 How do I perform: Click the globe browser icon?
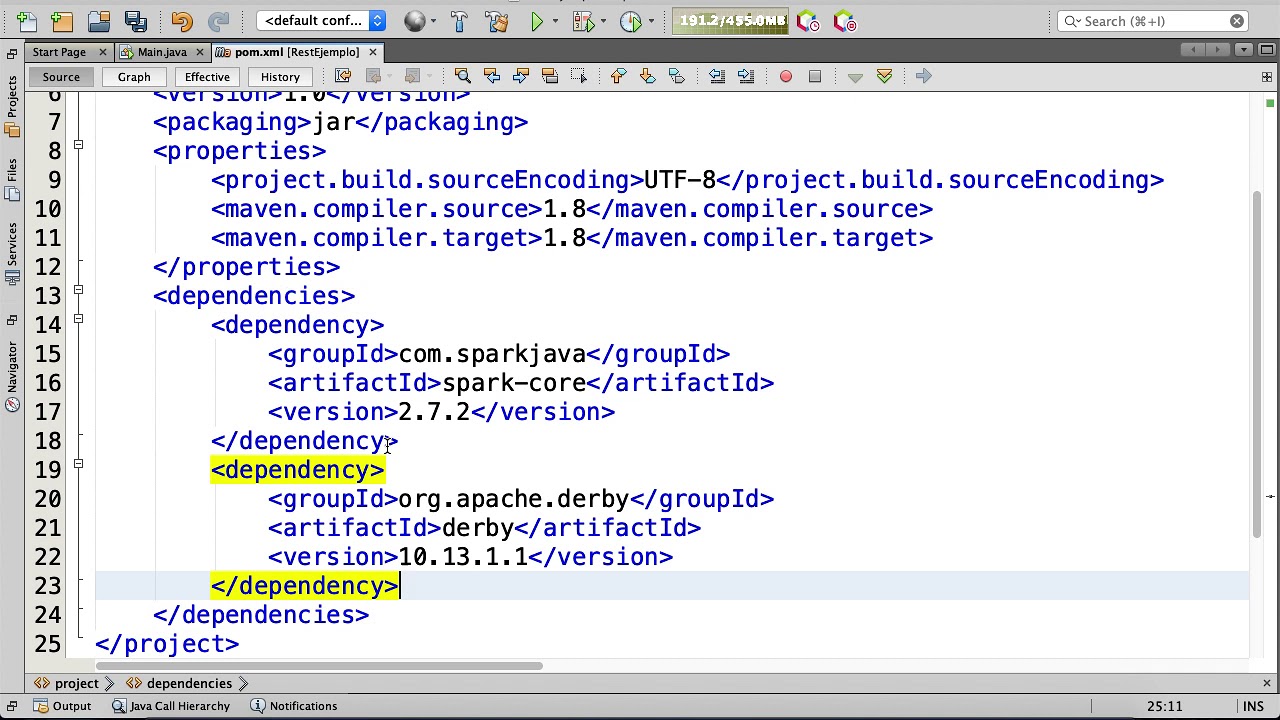pyautogui.click(x=415, y=21)
